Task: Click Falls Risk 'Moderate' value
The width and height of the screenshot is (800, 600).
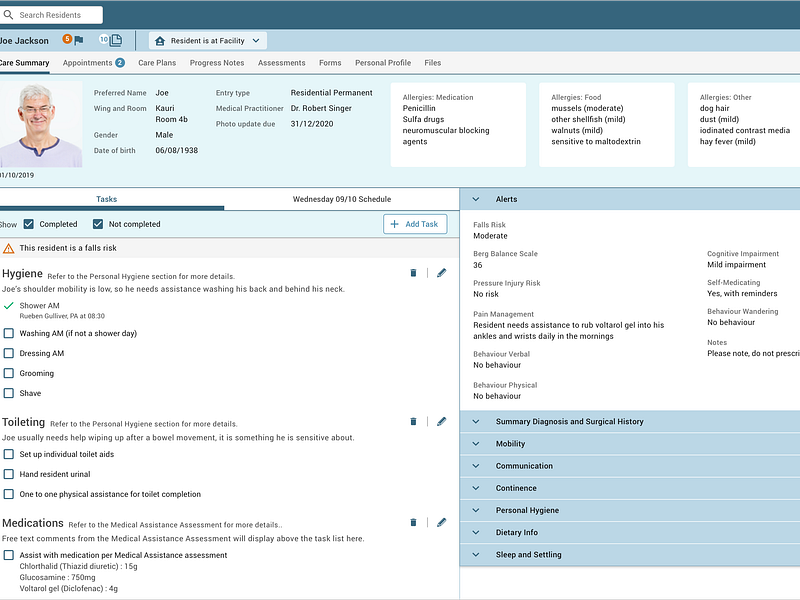Action: 490,236
